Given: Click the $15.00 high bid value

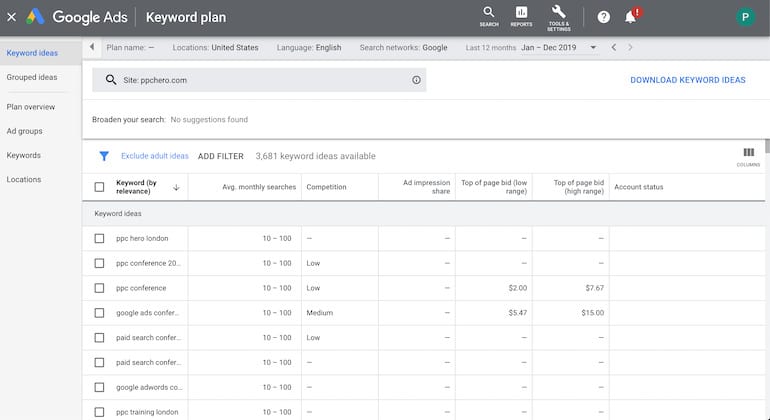Looking at the screenshot, I should [593, 313].
